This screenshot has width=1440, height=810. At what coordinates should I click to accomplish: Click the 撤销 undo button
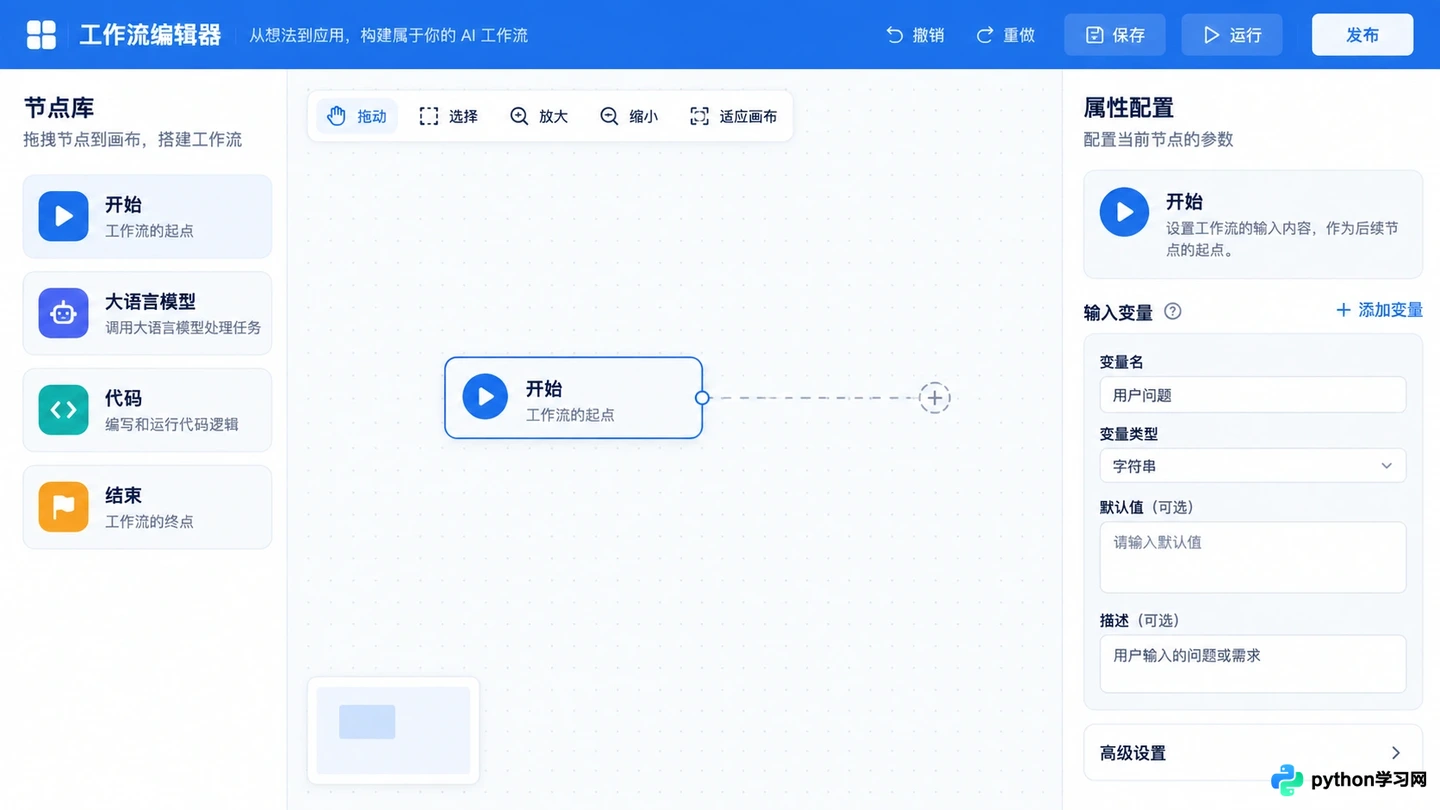tap(915, 35)
